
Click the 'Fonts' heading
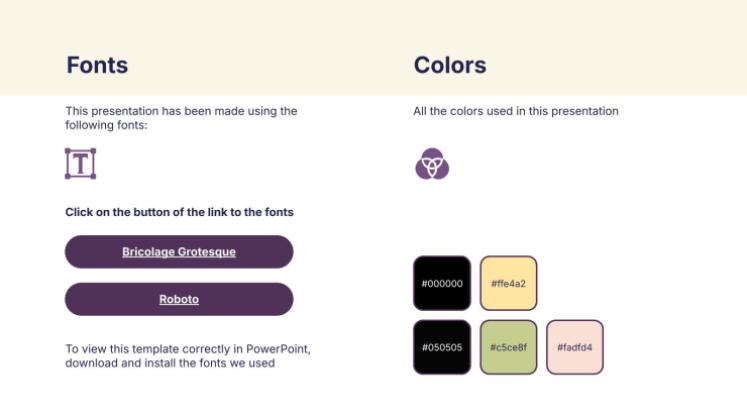click(97, 66)
